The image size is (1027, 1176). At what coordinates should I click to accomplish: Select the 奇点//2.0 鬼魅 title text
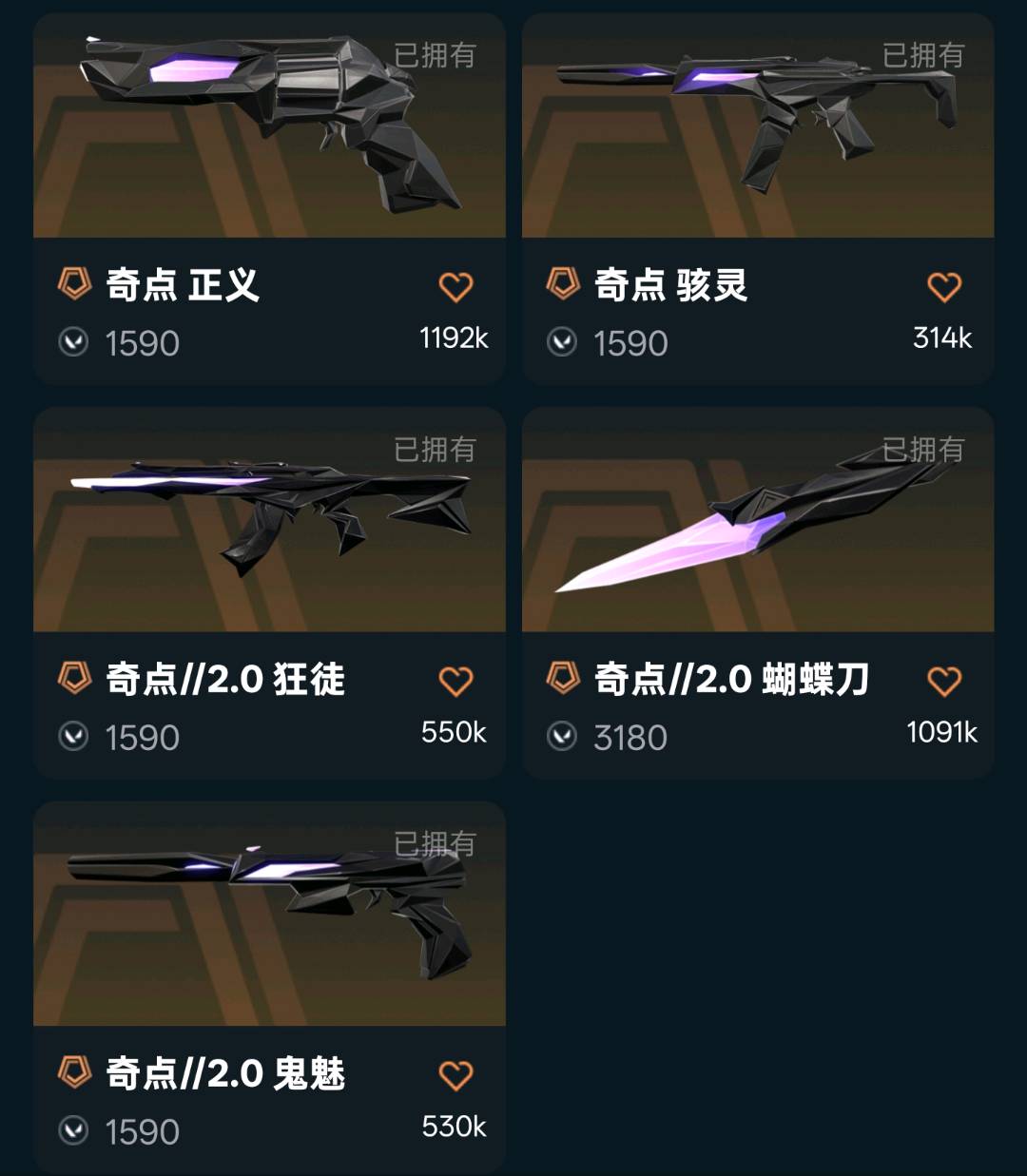pyautogui.click(x=225, y=1073)
